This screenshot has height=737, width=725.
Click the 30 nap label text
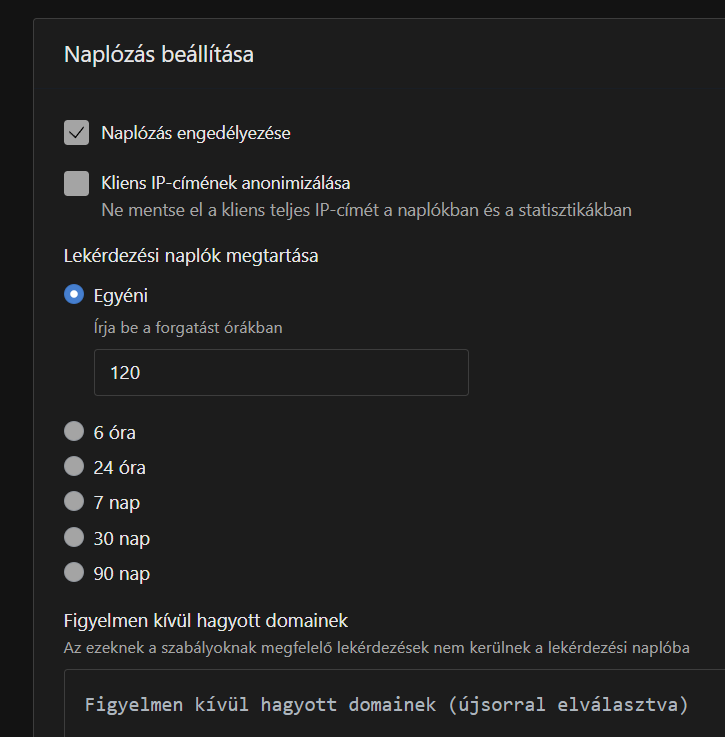point(122,539)
